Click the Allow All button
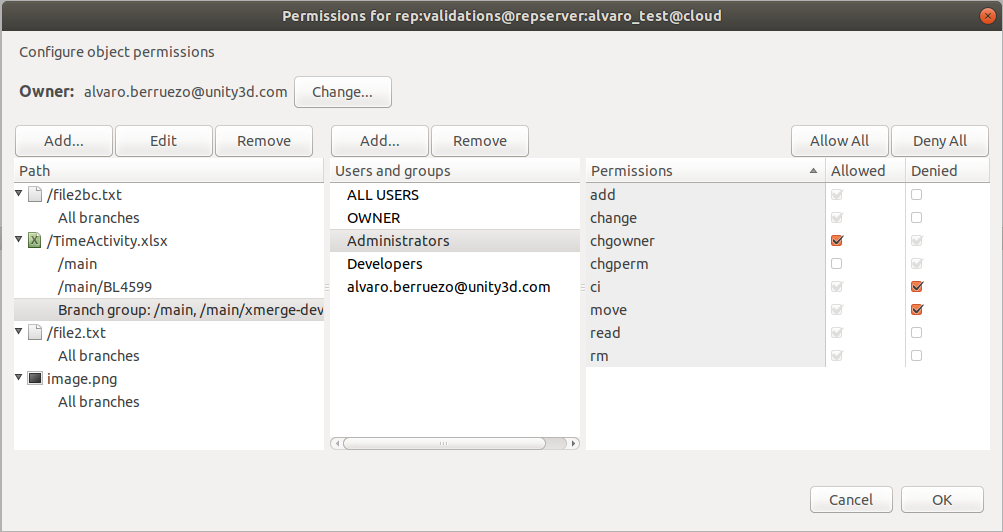The image size is (1003, 532). (x=839, y=141)
